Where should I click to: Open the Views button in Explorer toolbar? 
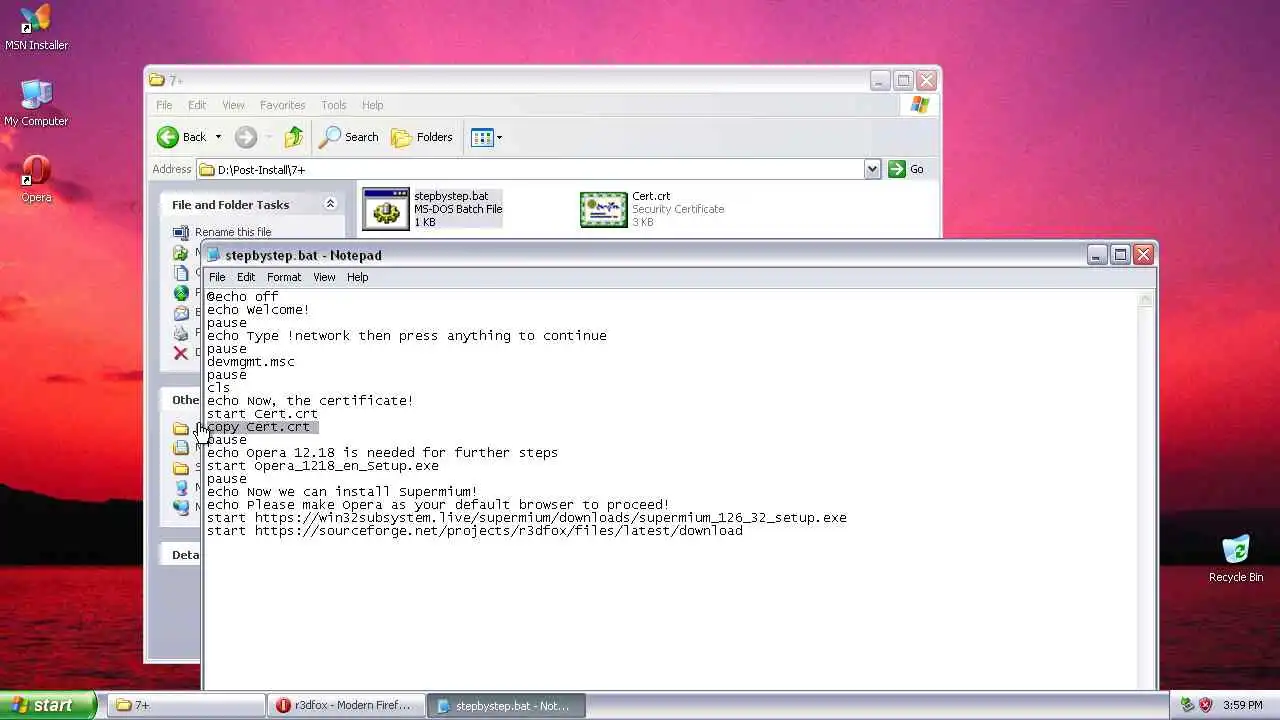pos(486,137)
